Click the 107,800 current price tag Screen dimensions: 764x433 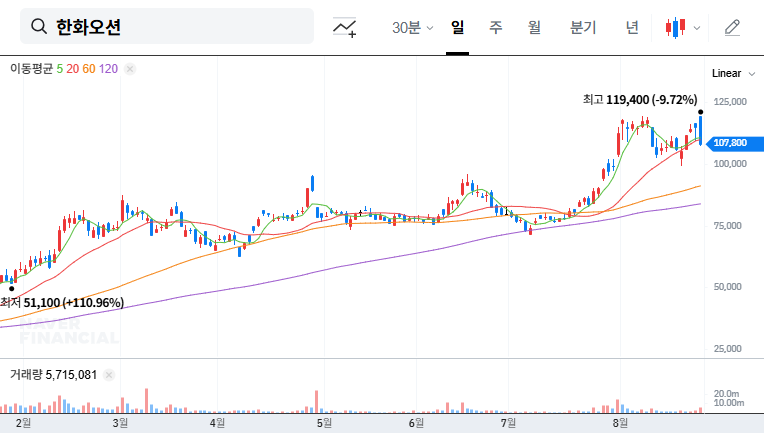click(x=734, y=143)
